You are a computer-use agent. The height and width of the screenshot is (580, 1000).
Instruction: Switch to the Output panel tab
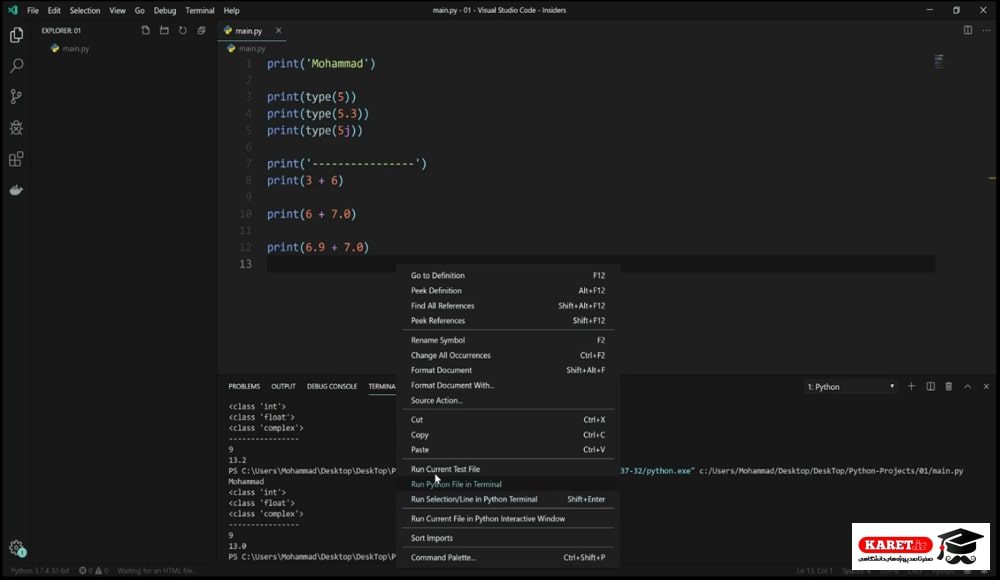(283, 386)
